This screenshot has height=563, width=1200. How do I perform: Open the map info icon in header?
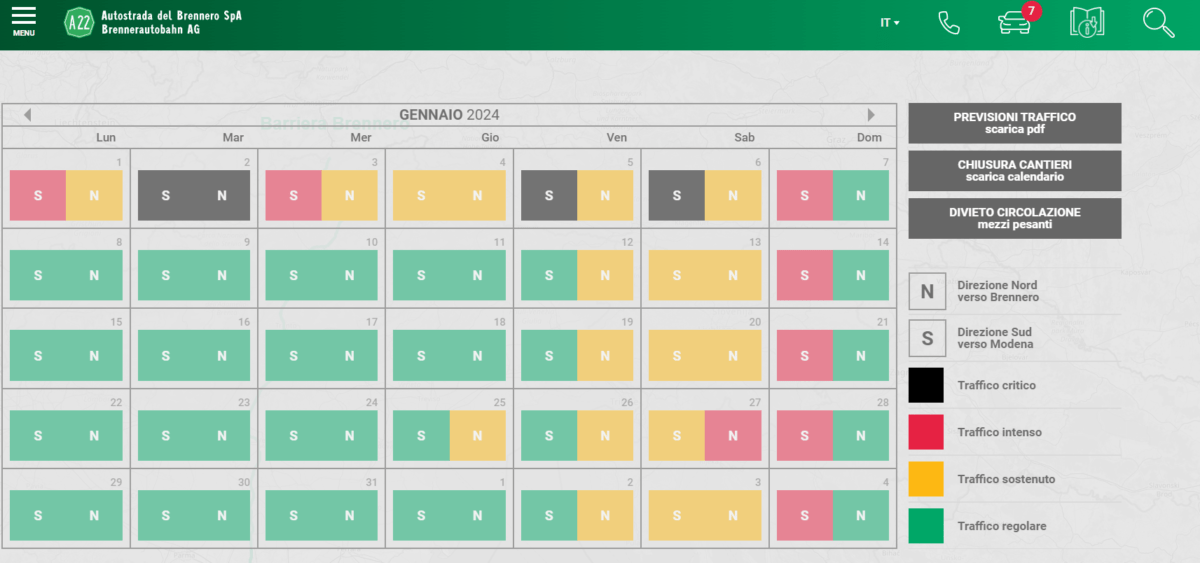[x=1086, y=23]
